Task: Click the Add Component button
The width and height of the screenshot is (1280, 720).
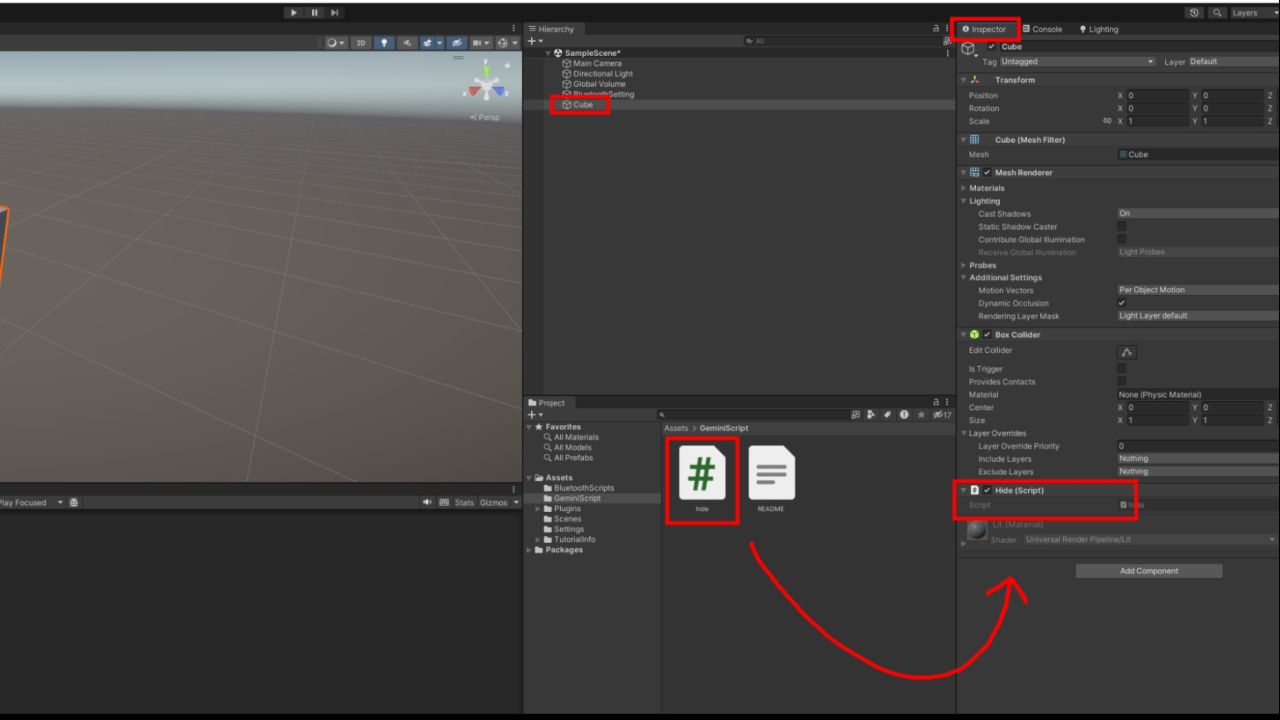Action: click(x=1148, y=571)
